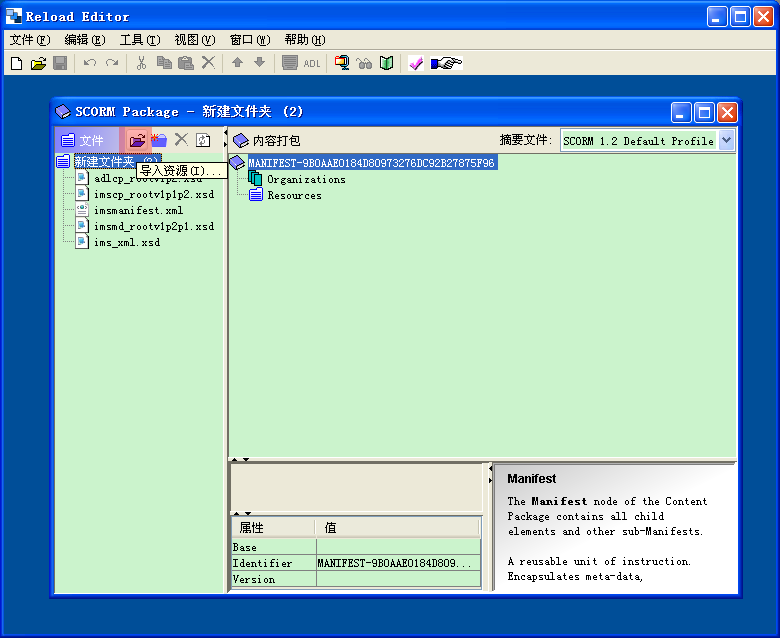
Task: Click collapse arrows below manifest tree pane
Action: pos(240,459)
